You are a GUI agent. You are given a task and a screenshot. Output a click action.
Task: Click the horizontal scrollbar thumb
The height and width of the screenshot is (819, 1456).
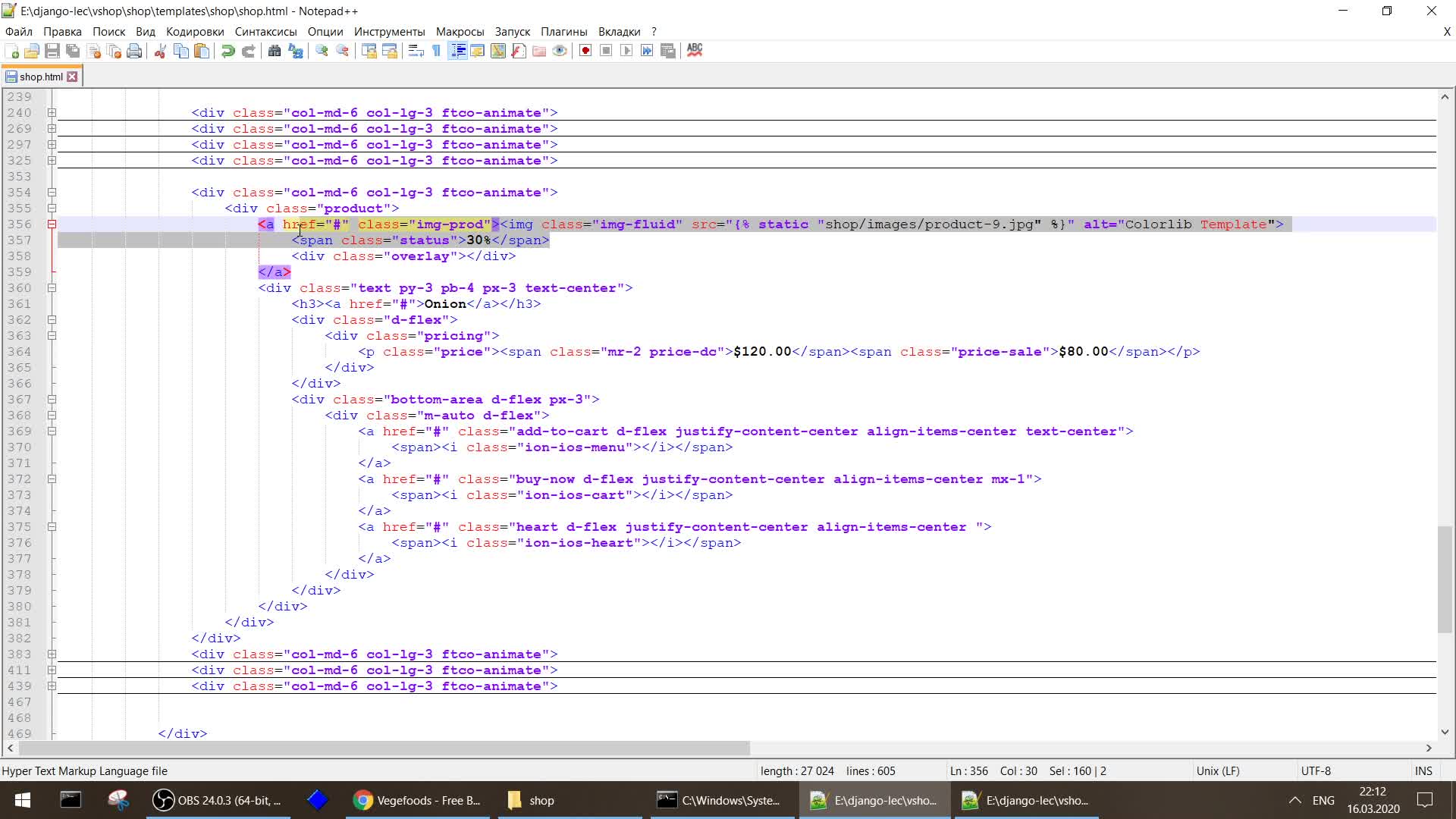click(x=384, y=748)
